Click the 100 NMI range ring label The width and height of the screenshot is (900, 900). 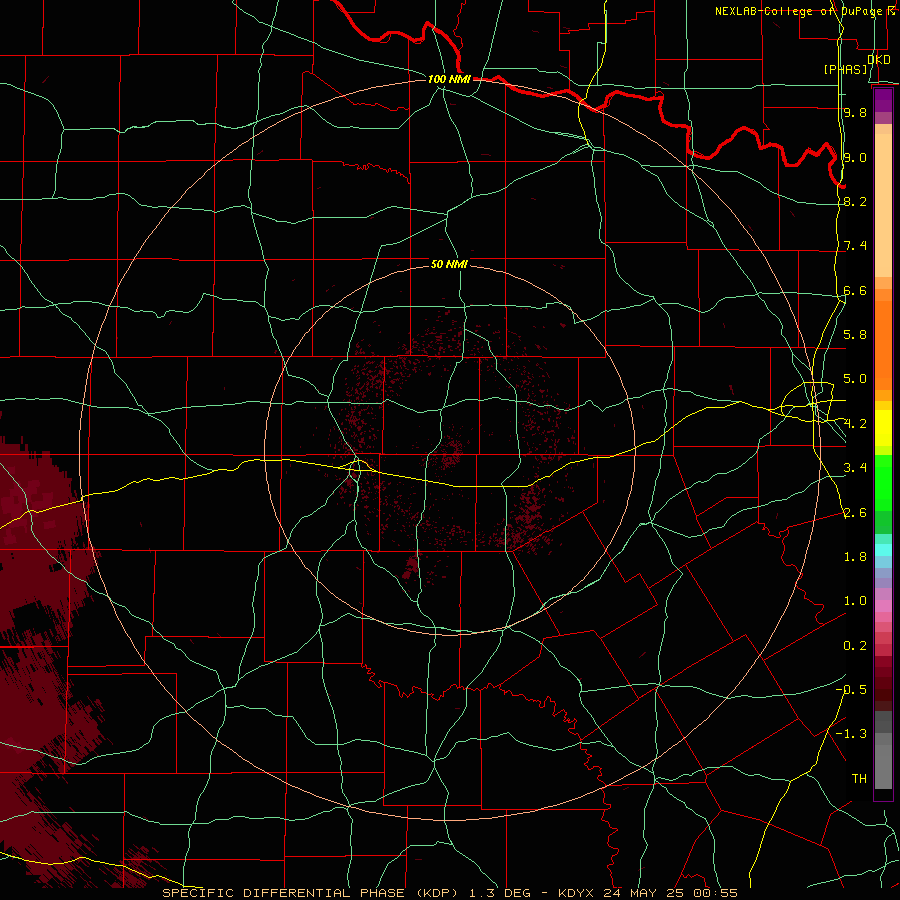(x=449, y=79)
